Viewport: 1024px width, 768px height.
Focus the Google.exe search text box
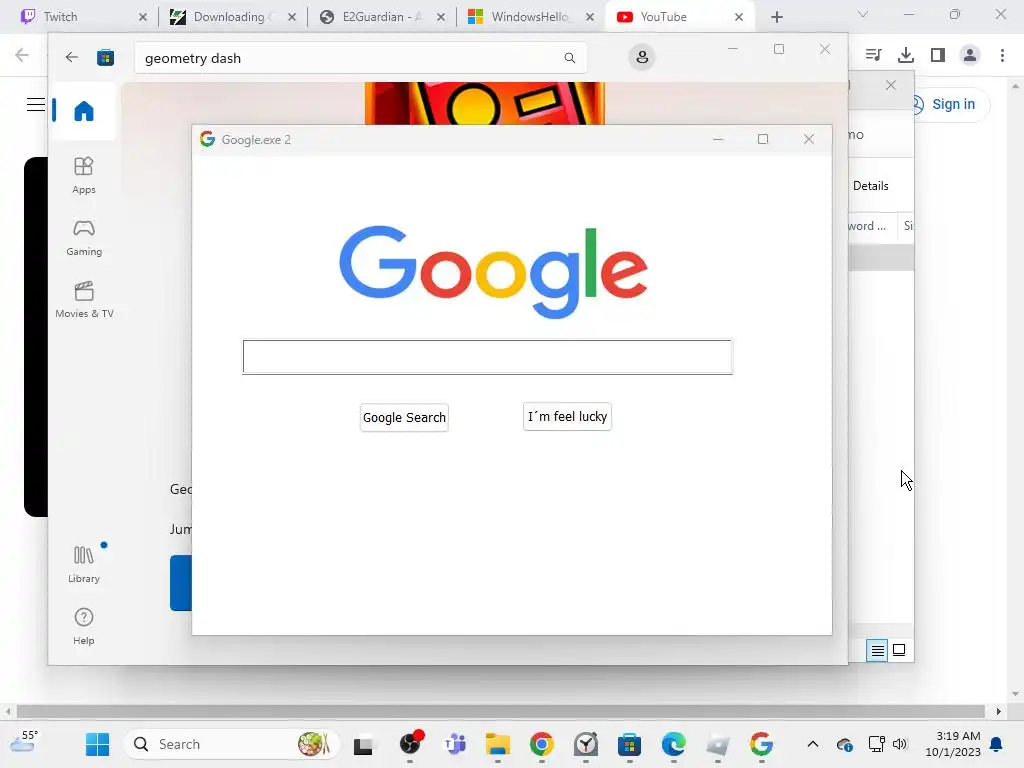487,357
